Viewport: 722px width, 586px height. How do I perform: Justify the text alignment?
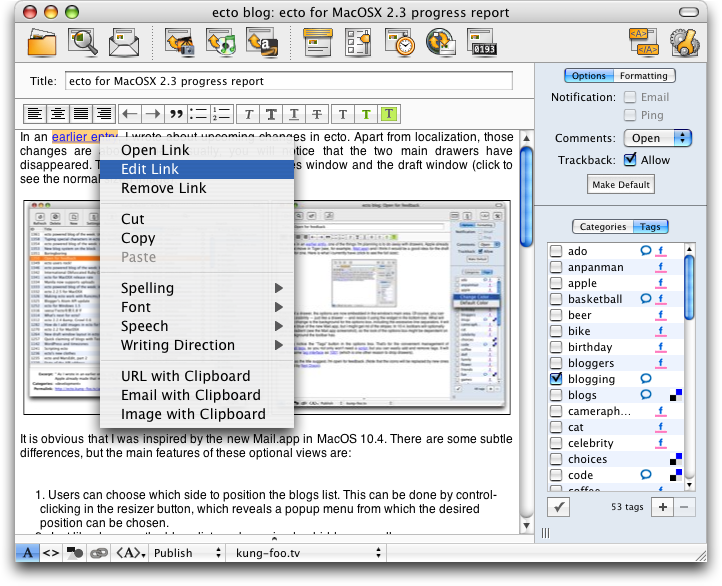click(x=81, y=114)
